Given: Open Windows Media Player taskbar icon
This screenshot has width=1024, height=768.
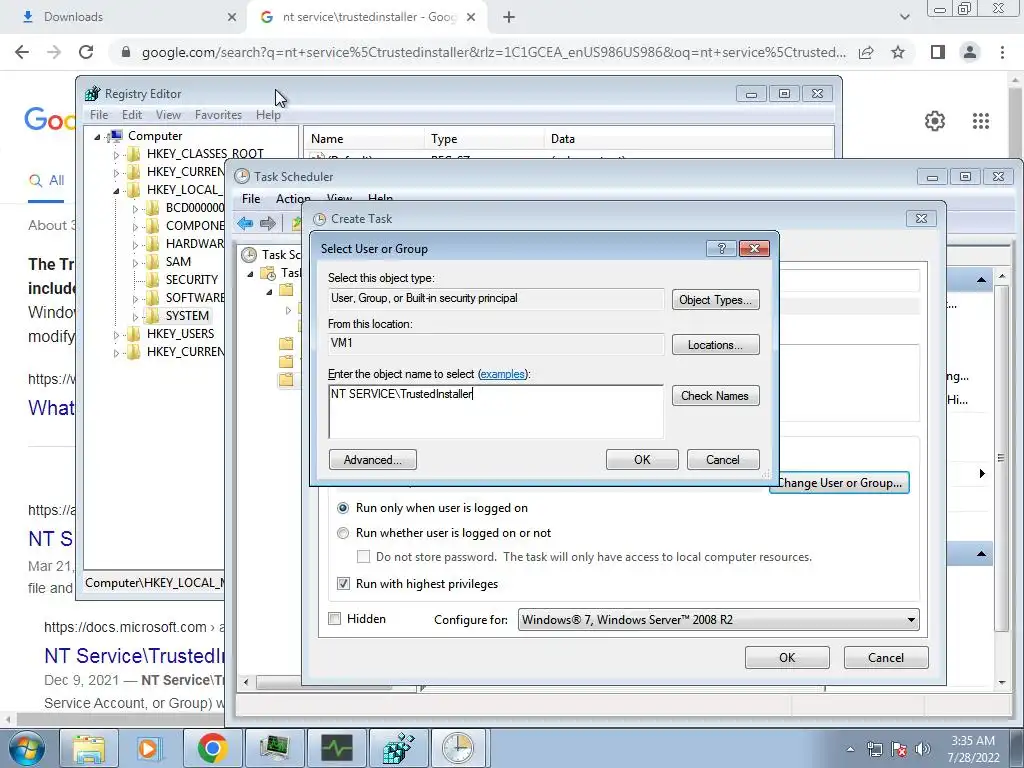Looking at the screenshot, I should (x=149, y=748).
